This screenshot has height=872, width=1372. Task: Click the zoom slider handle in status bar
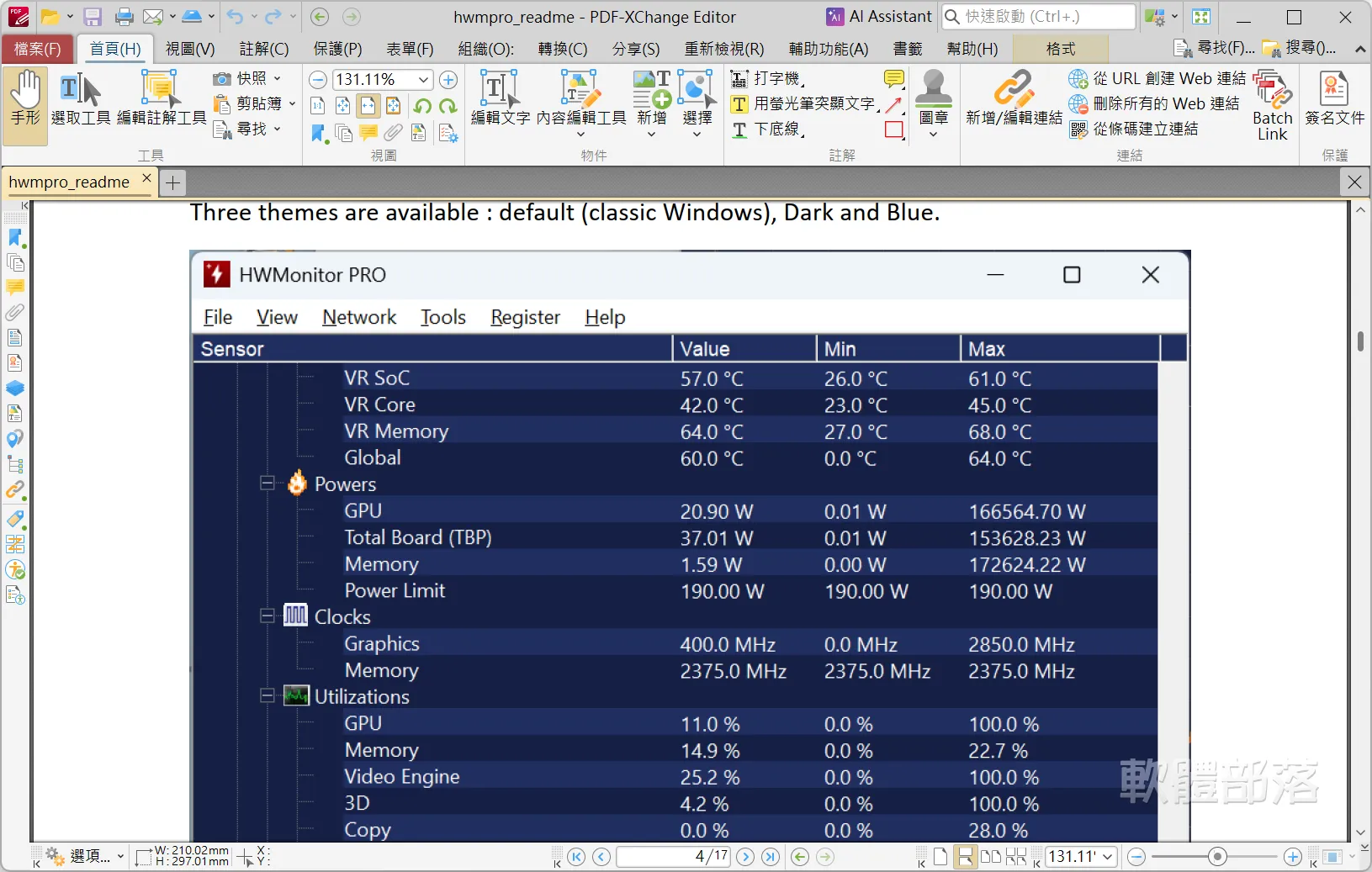1217,857
